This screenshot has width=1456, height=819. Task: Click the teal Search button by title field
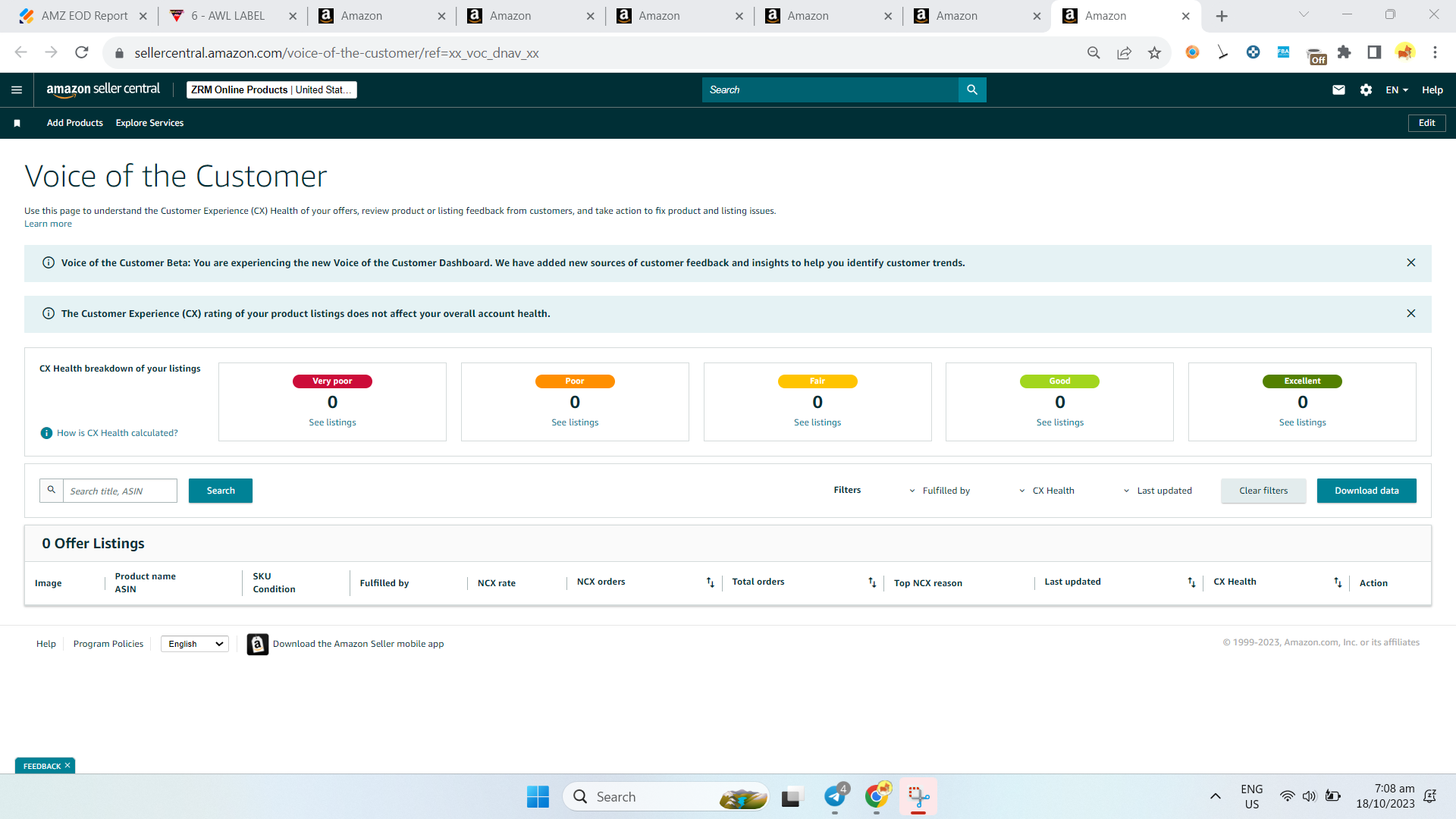(x=221, y=491)
